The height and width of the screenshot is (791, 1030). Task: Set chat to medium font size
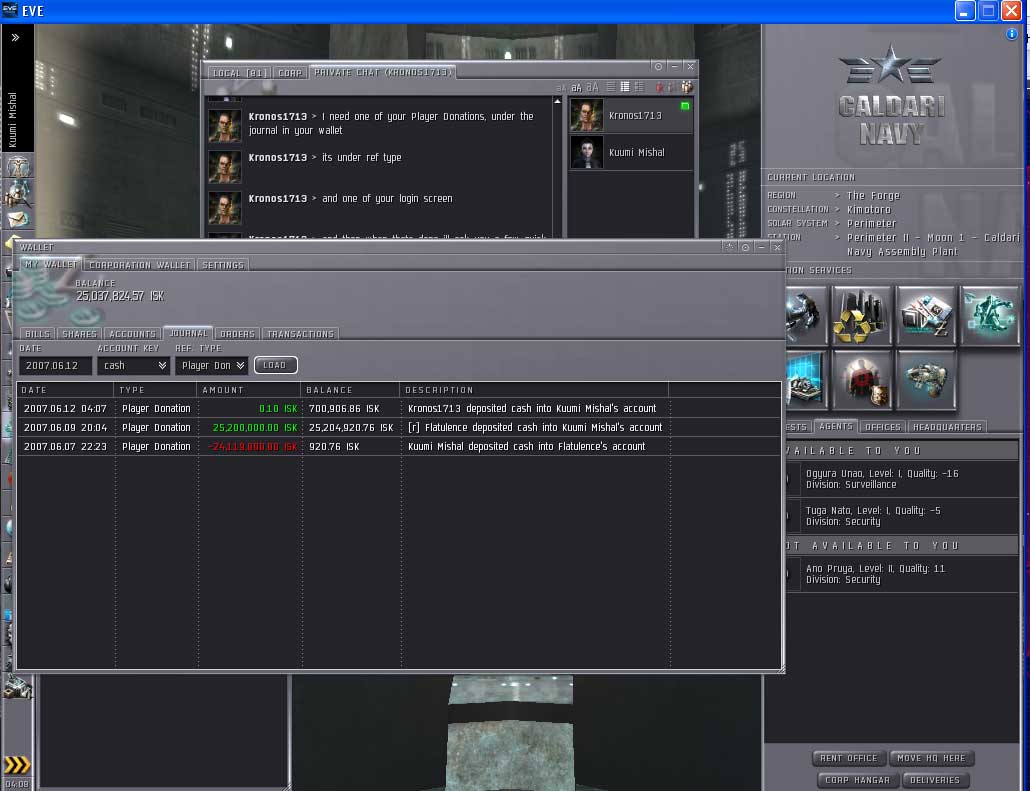[x=576, y=87]
